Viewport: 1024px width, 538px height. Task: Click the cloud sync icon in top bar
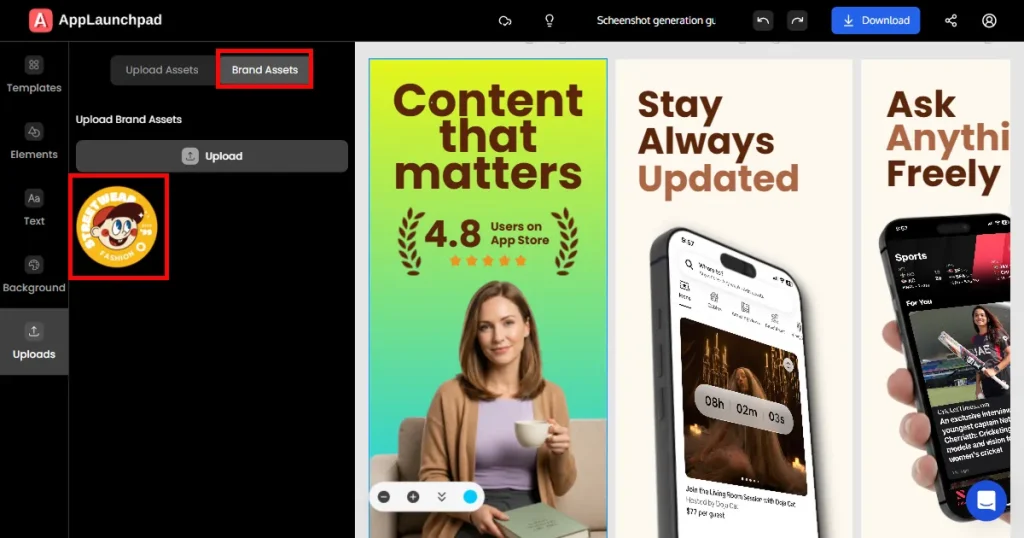tap(505, 21)
